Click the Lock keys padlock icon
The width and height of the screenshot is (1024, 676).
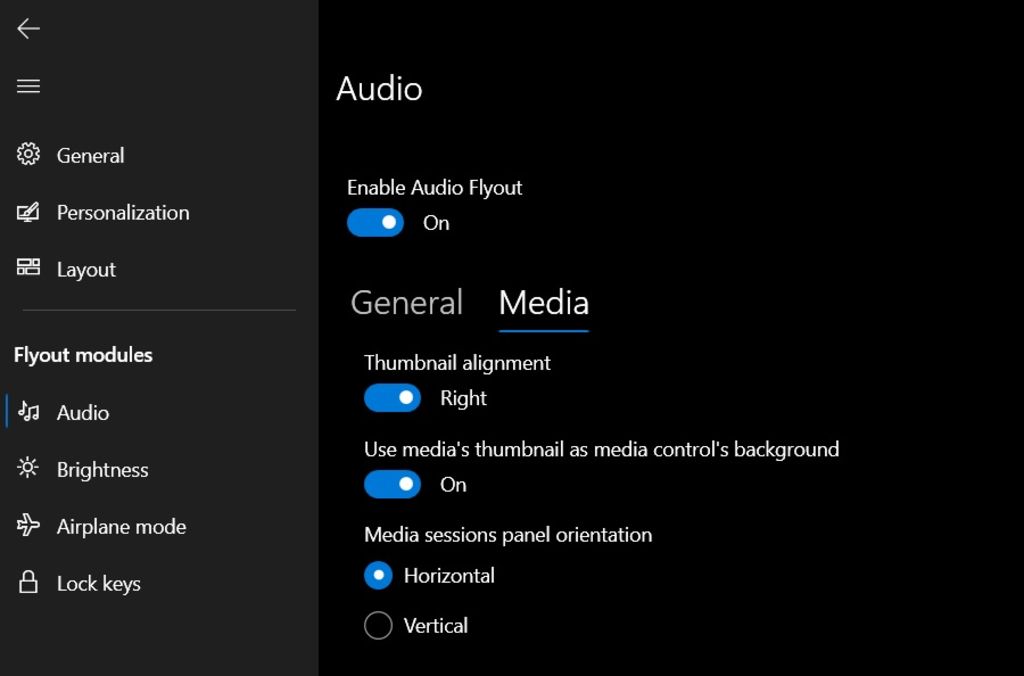(28, 583)
